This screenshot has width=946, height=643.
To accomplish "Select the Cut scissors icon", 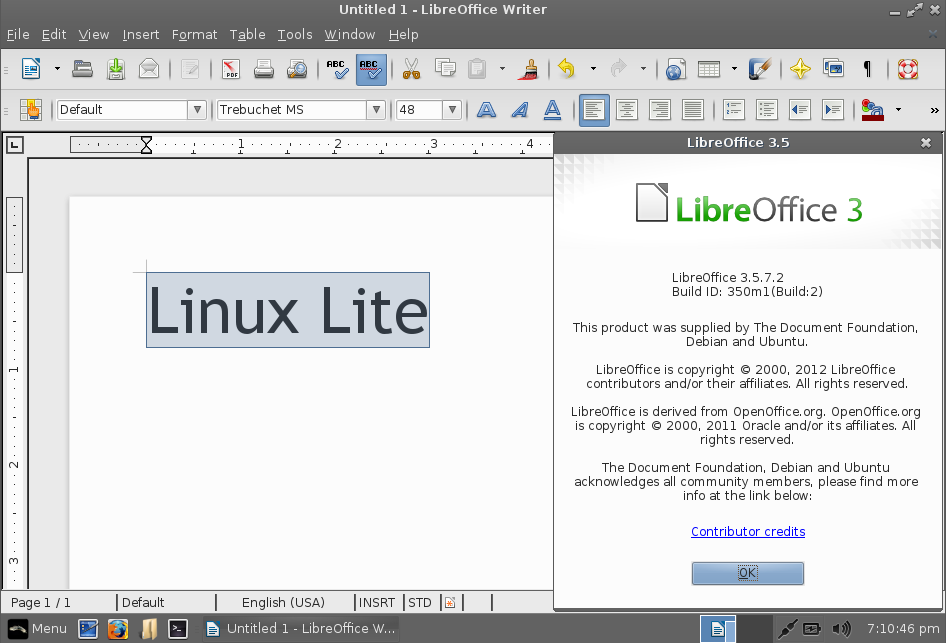I will click(411, 69).
